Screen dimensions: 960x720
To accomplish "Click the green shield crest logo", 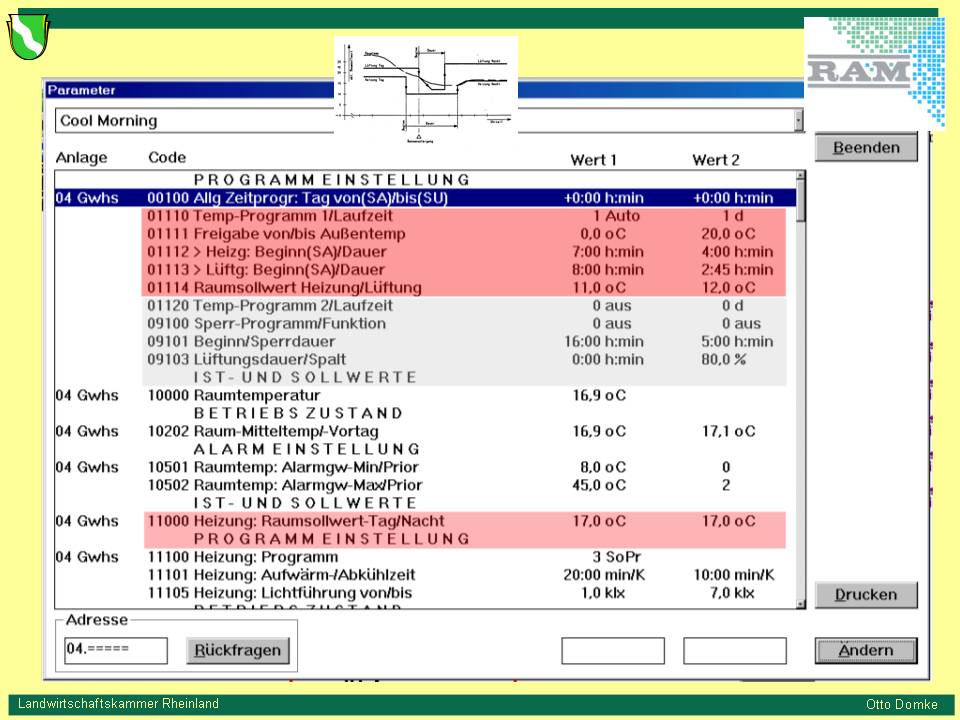I will coord(27,35).
